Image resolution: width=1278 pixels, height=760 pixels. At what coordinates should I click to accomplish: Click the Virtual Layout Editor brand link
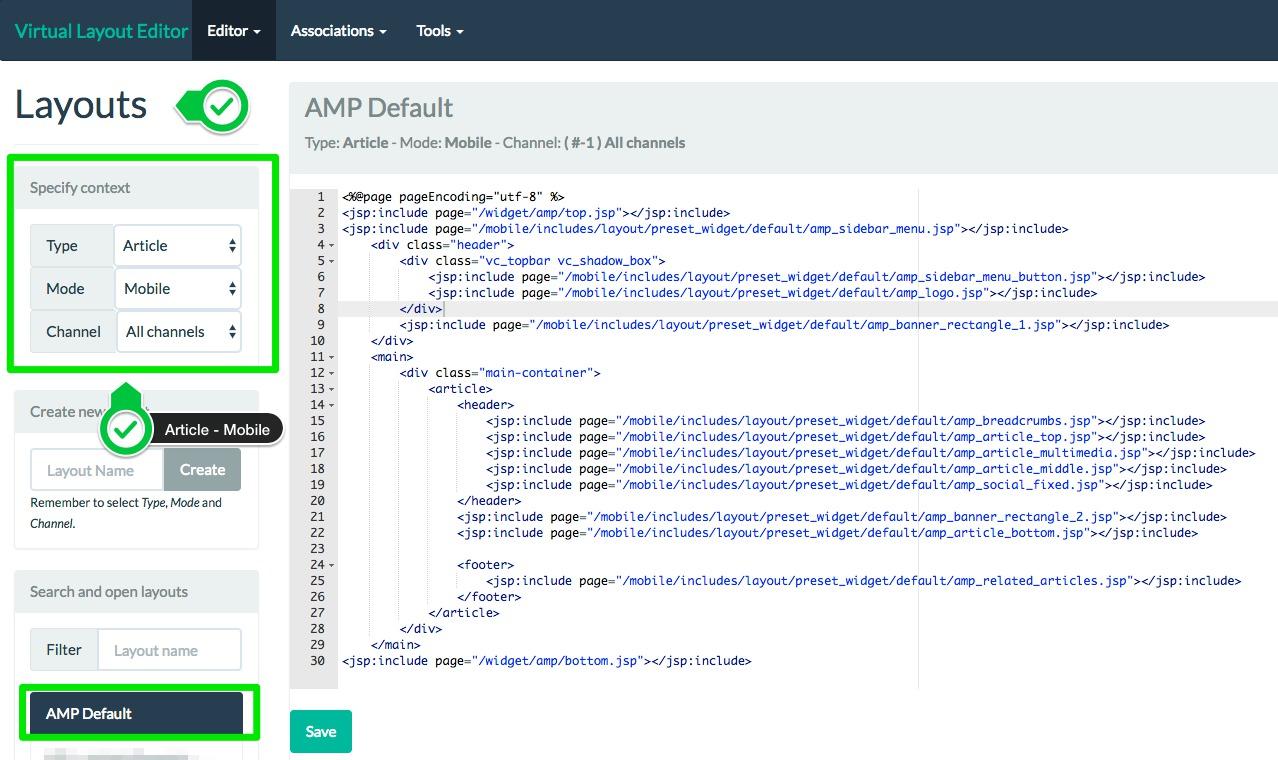(x=101, y=31)
